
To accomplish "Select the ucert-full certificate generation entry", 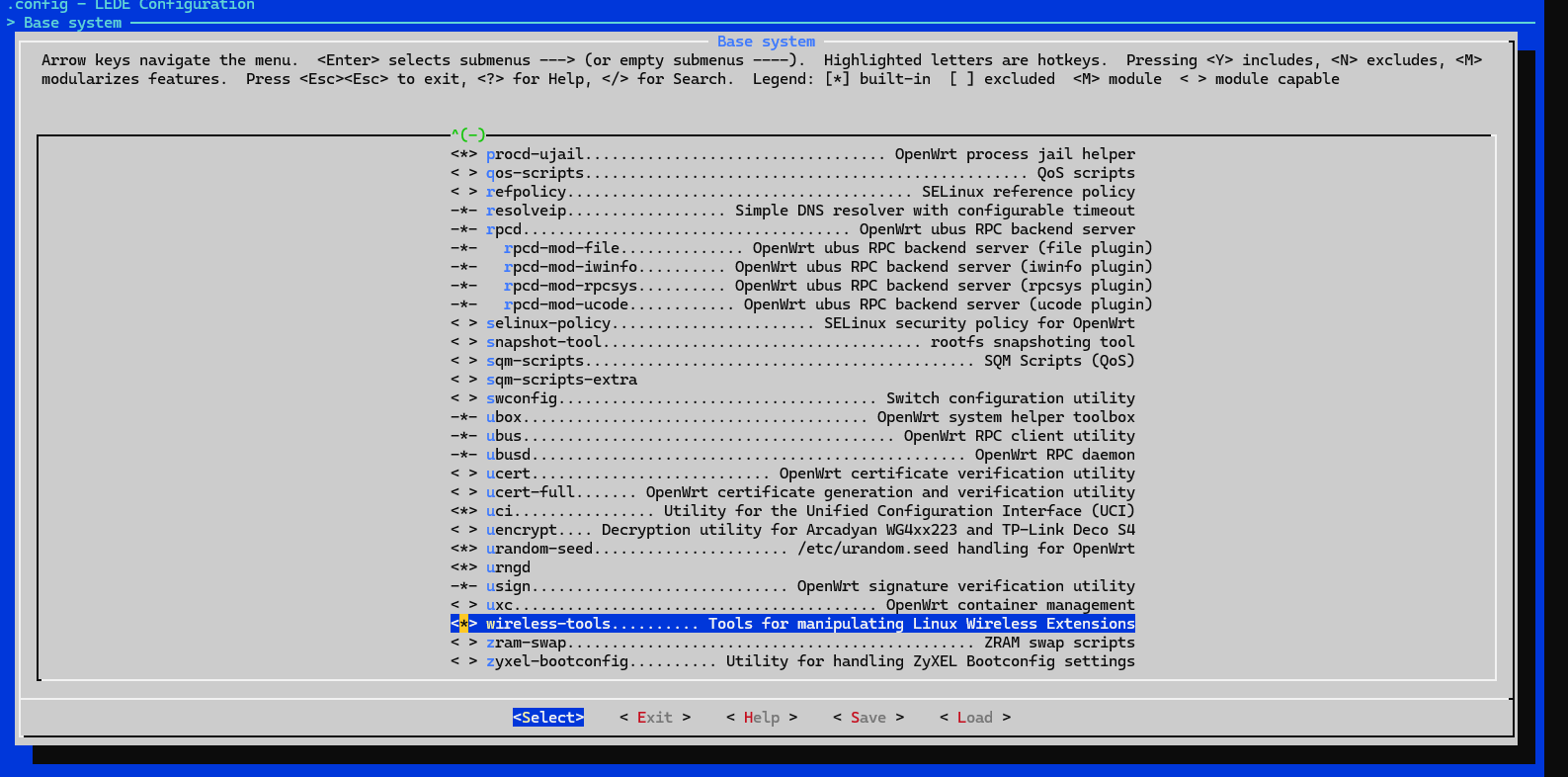I will 792,492.
